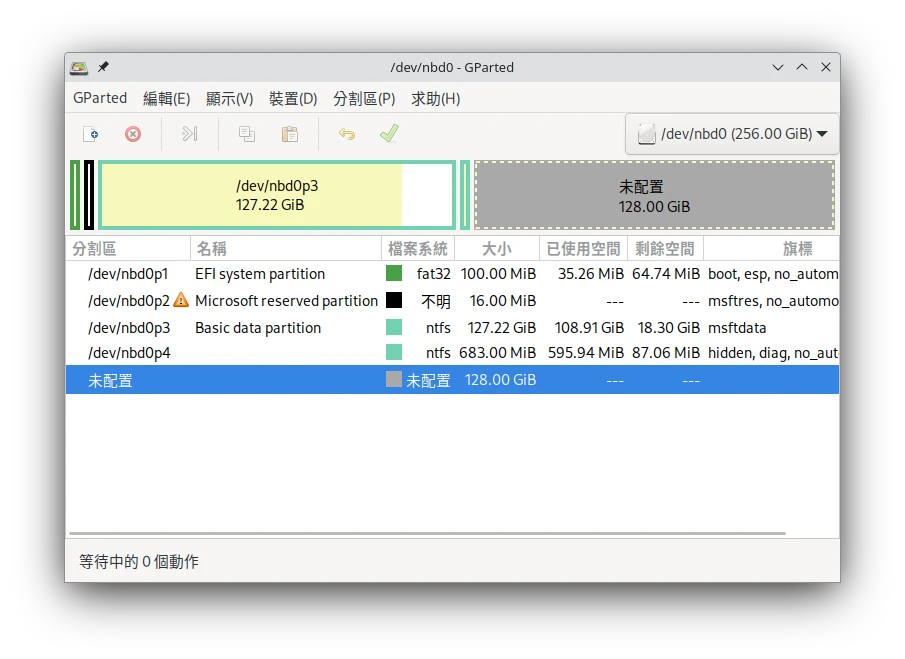Open the GParted menu
This screenshot has height=659, width=905.
point(100,98)
